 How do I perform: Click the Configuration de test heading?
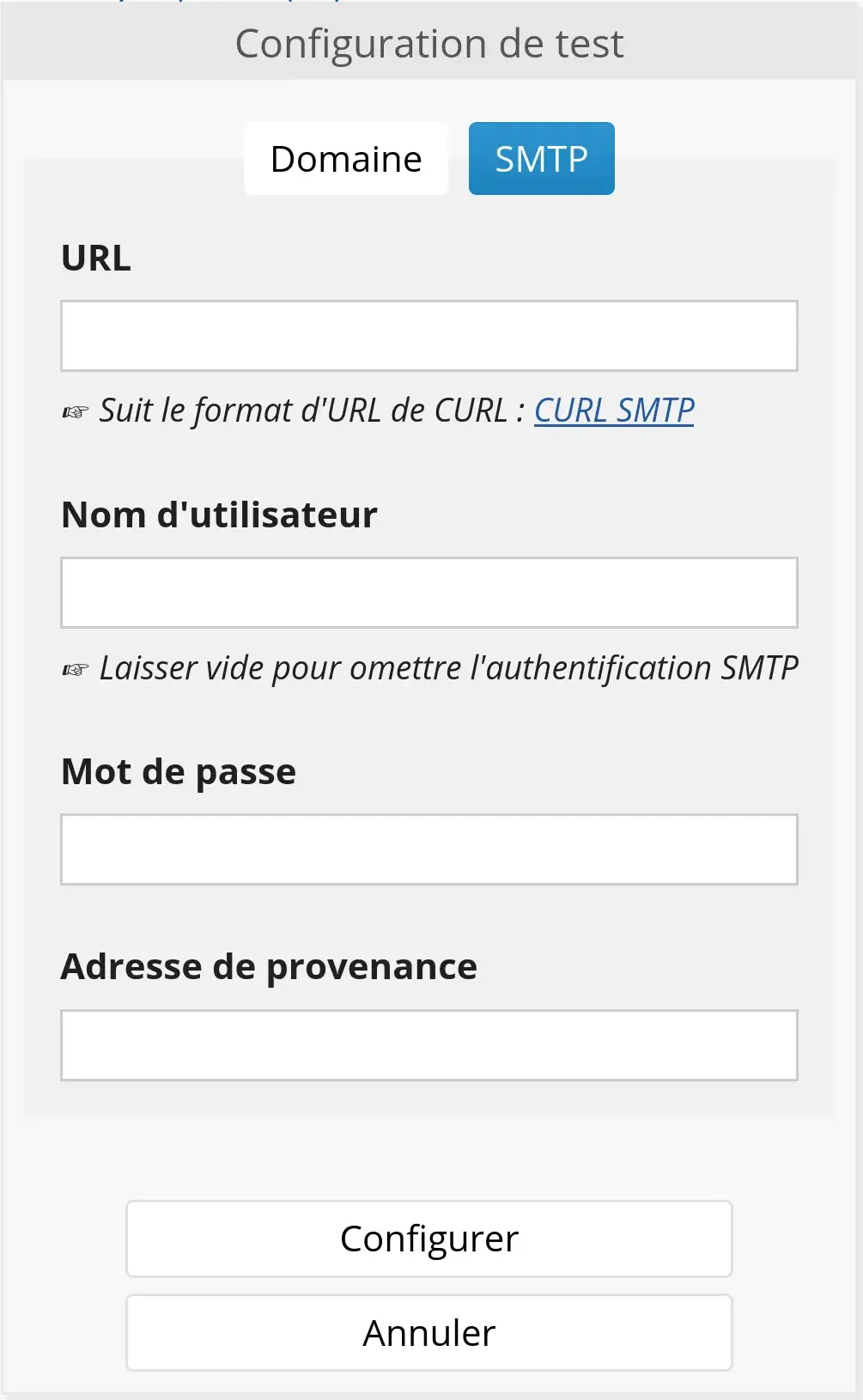pos(429,44)
